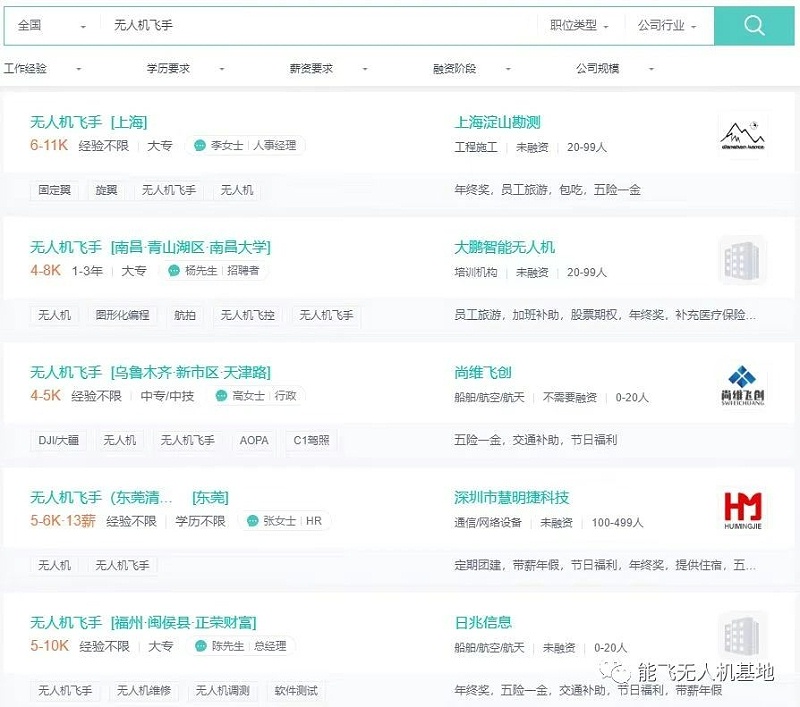Click the 航拍 tag
Screen dimensions: 800x707
click(x=185, y=315)
